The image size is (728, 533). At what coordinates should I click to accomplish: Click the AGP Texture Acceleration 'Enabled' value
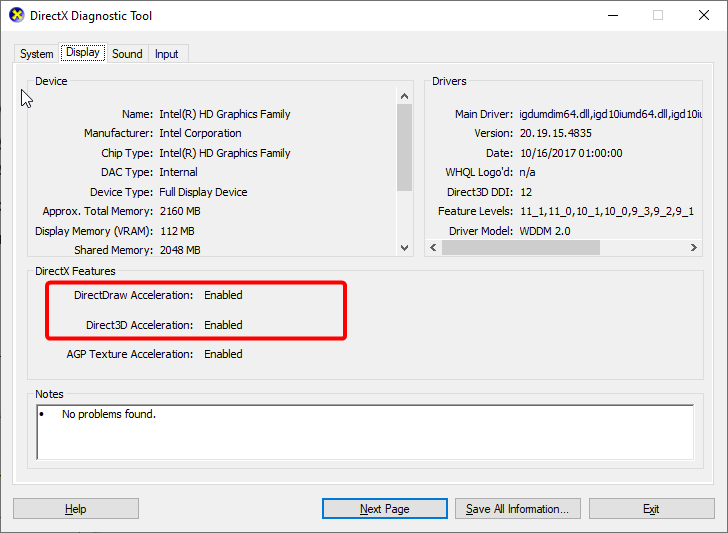pos(223,354)
